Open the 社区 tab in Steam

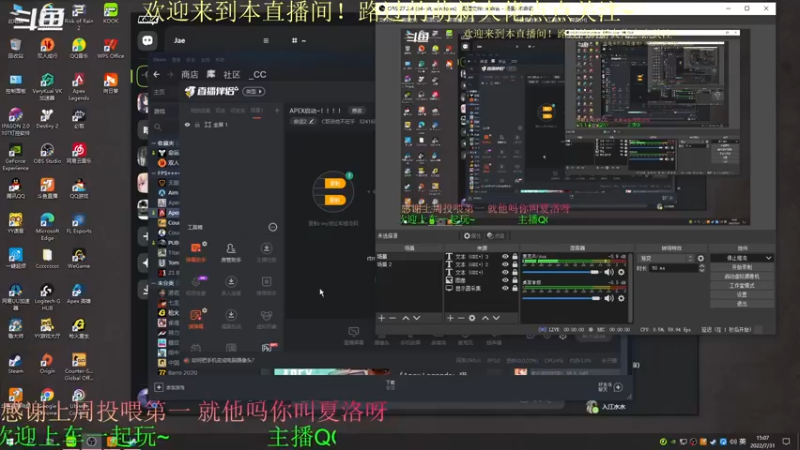232,74
